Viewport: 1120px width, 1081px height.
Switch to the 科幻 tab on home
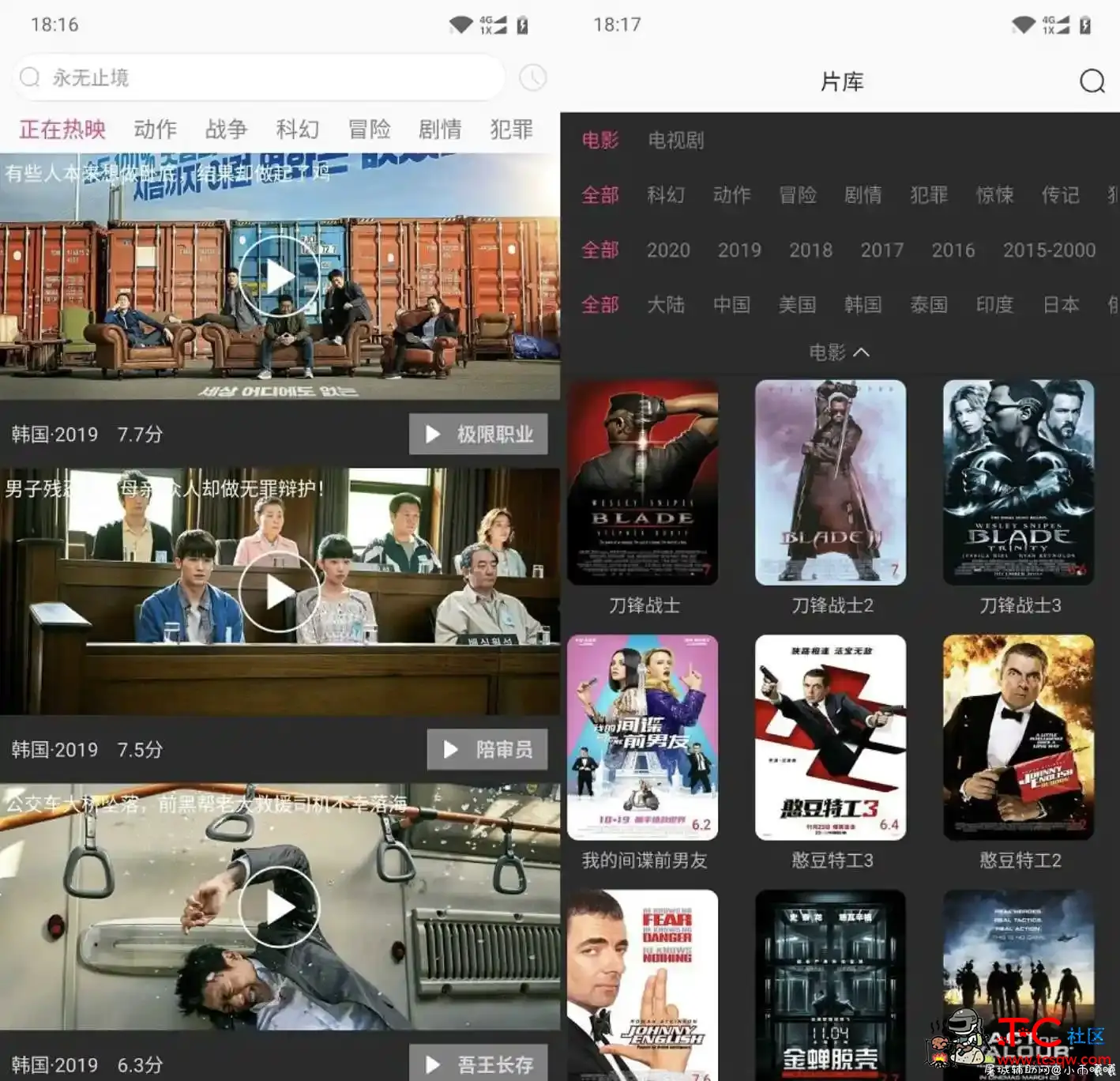point(298,129)
